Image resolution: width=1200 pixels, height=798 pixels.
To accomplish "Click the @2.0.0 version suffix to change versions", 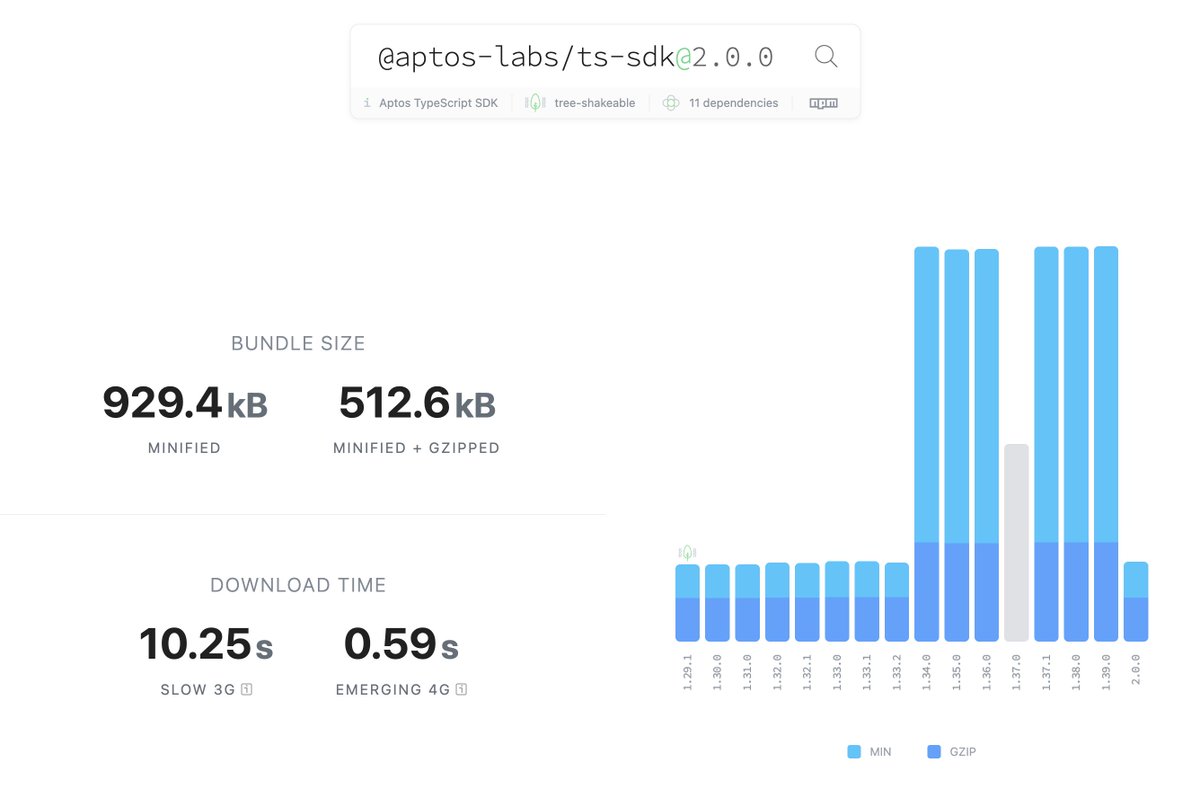I will tap(723, 56).
